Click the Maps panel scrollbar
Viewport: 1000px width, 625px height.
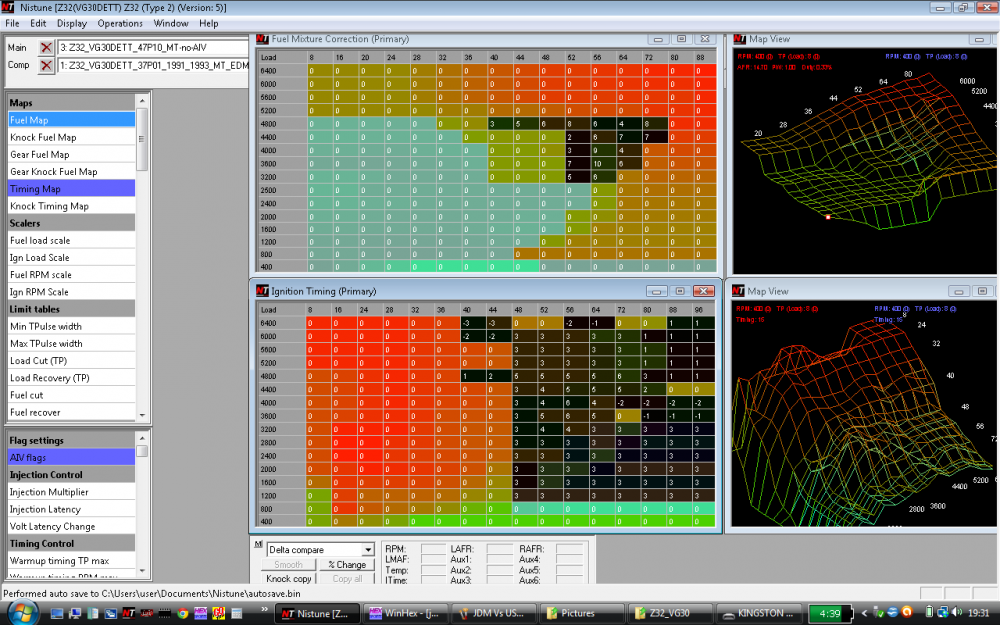coord(143,140)
